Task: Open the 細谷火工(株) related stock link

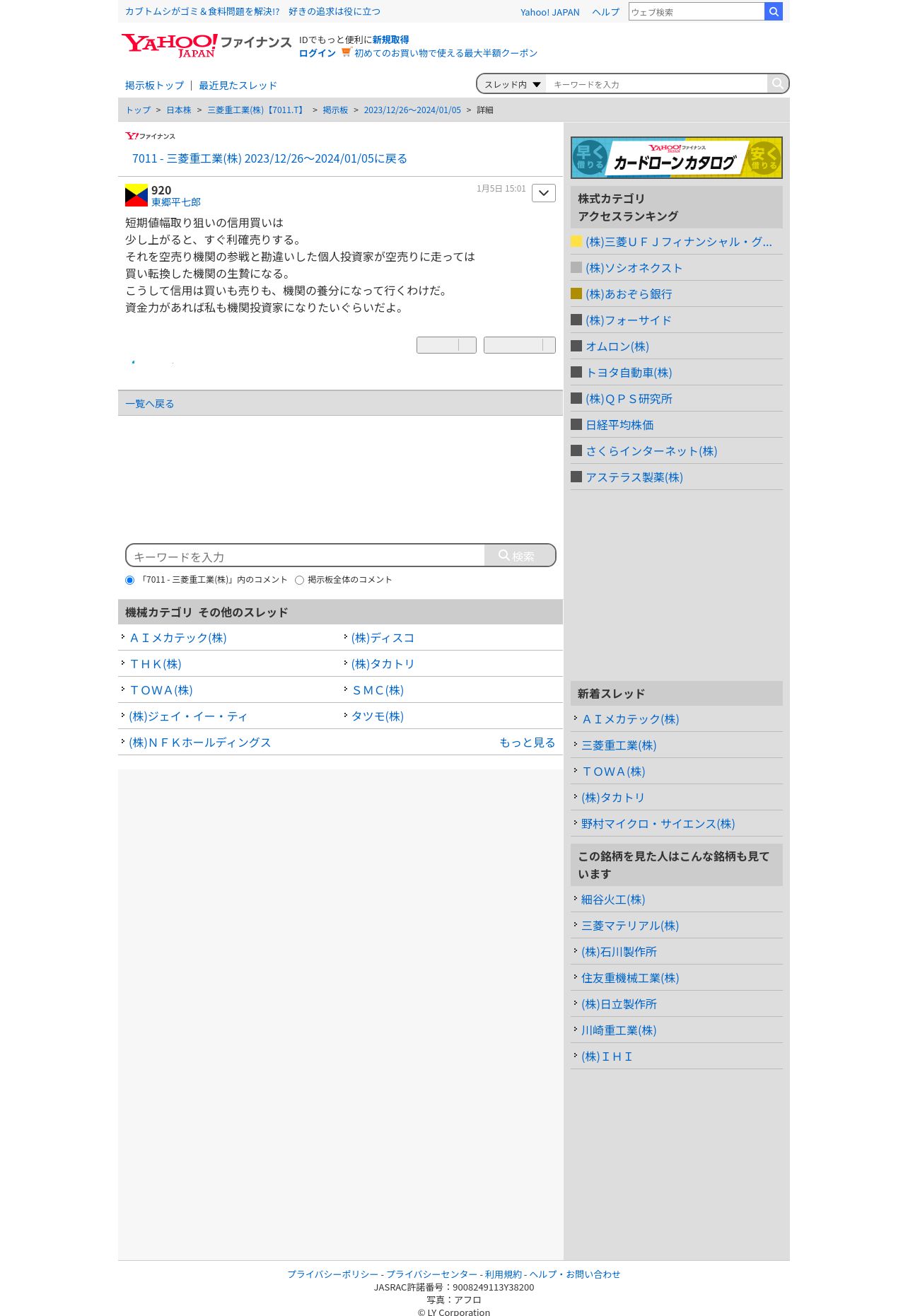Action: pyautogui.click(x=613, y=899)
